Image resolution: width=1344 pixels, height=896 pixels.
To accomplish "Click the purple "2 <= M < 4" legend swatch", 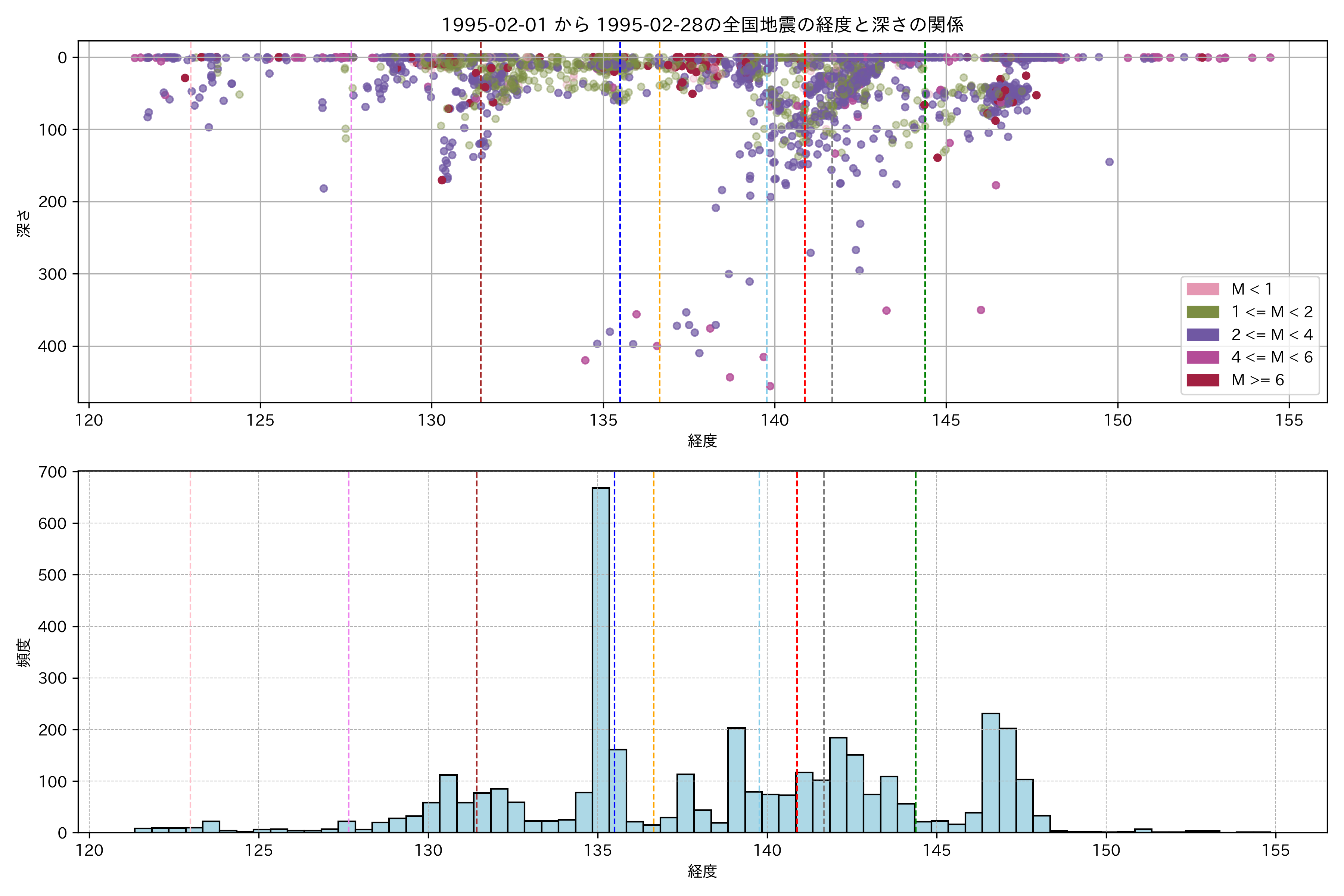I will coord(1203,335).
